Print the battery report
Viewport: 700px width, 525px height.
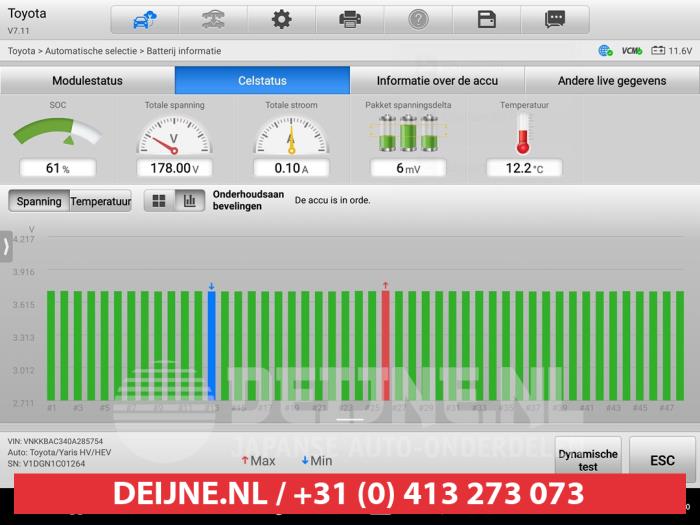[x=350, y=19]
